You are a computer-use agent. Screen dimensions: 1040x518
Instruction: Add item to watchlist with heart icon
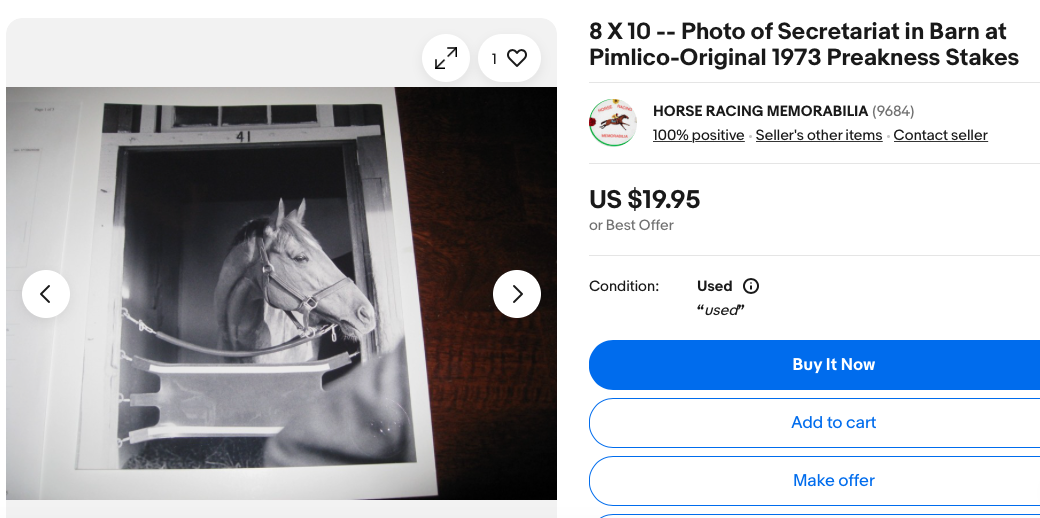coord(509,58)
